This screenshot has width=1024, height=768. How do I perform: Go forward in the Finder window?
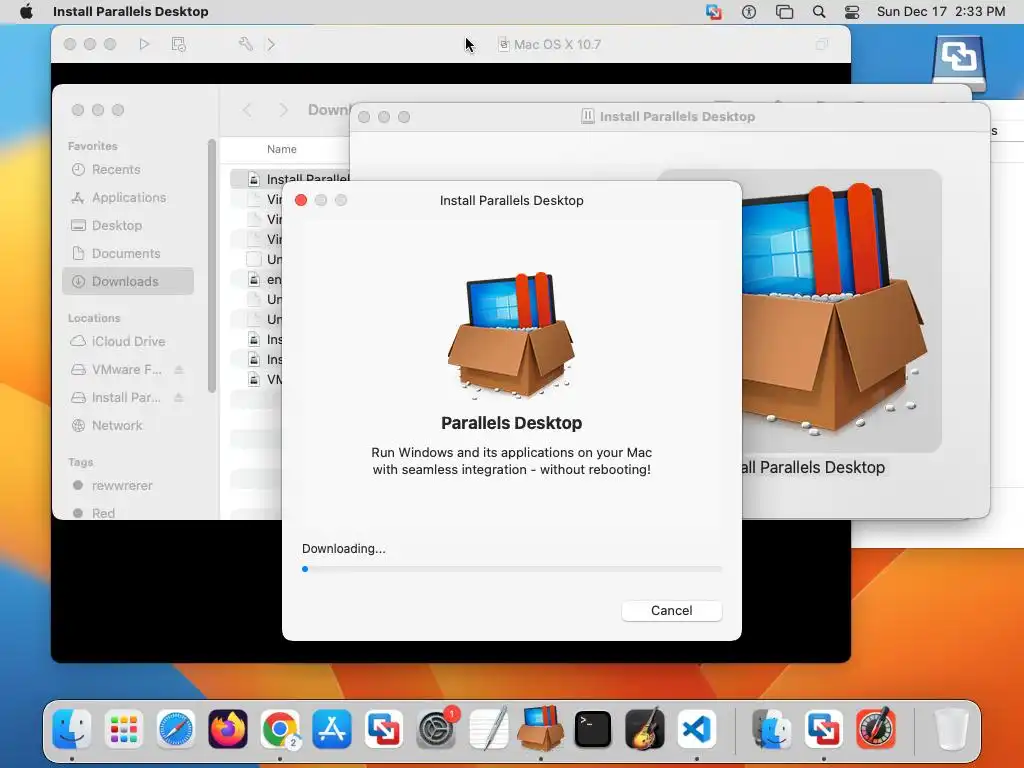tap(283, 110)
